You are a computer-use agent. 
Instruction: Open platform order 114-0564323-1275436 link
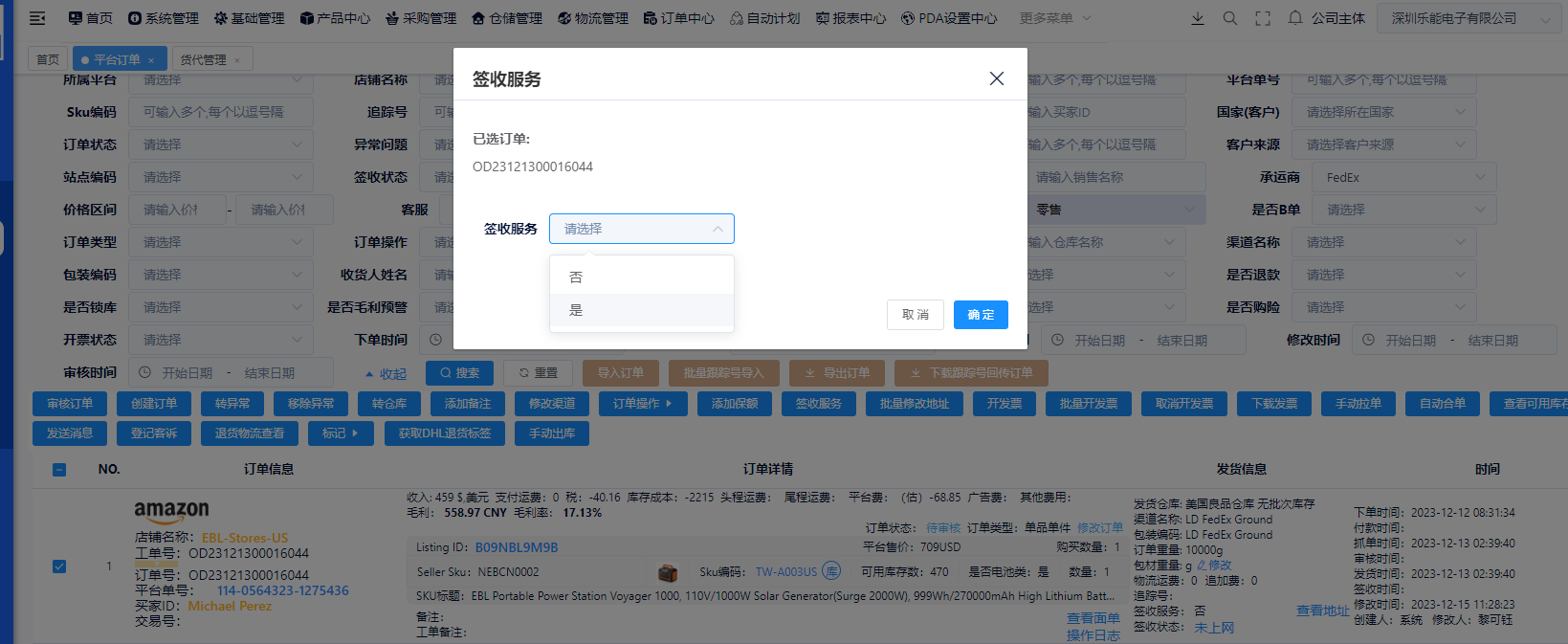tap(283, 590)
